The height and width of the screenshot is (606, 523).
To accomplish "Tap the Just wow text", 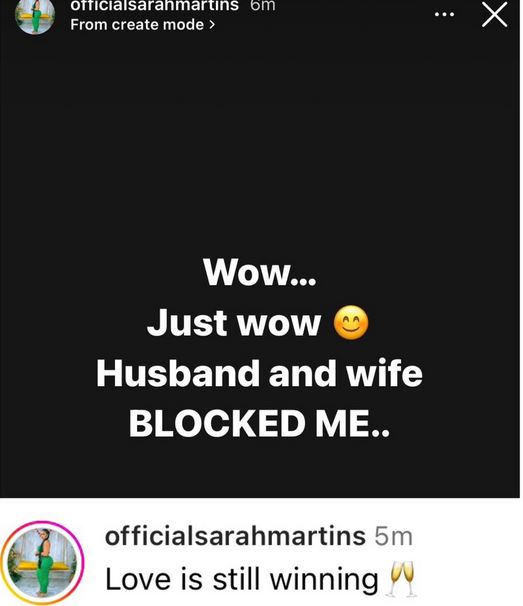I will 234,323.
